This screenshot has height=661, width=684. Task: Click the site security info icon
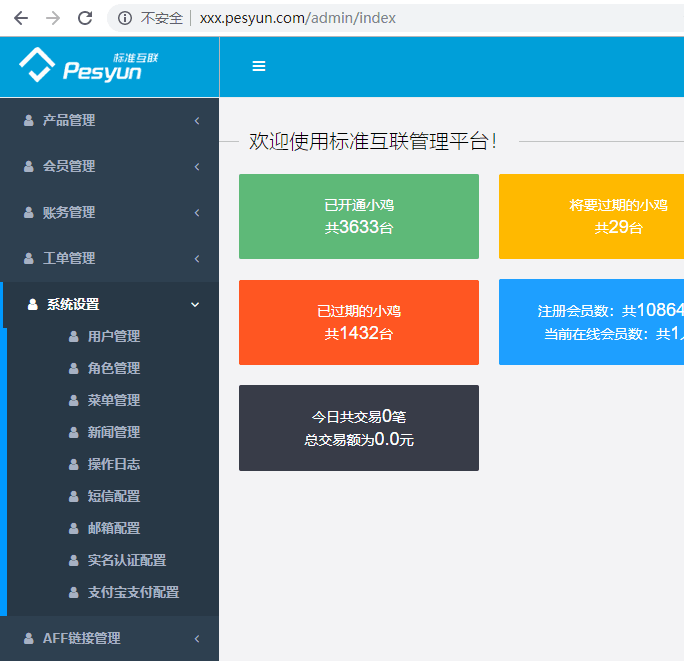click(x=125, y=18)
